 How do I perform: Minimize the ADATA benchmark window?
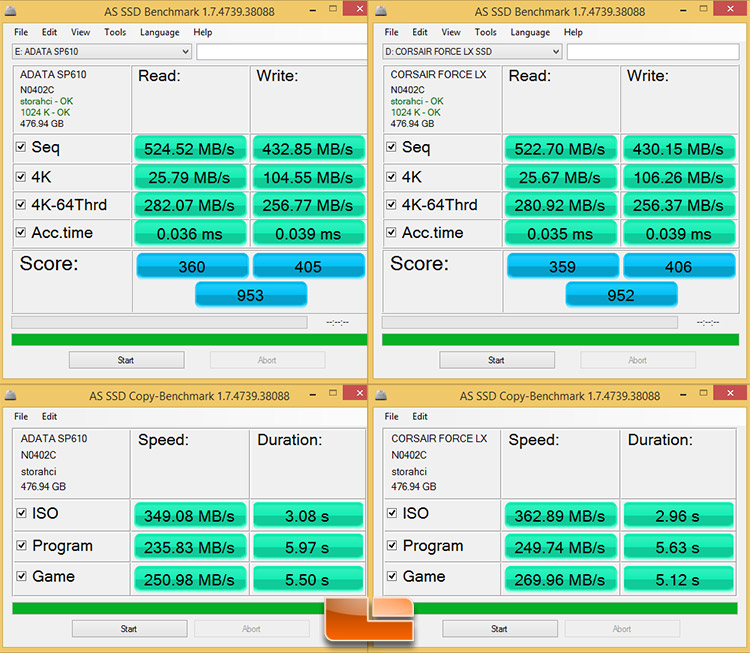(x=312, y=11)
